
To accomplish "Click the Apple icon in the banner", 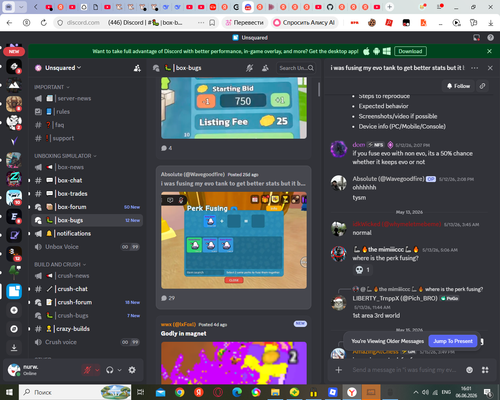I will (x=366, y=51).
